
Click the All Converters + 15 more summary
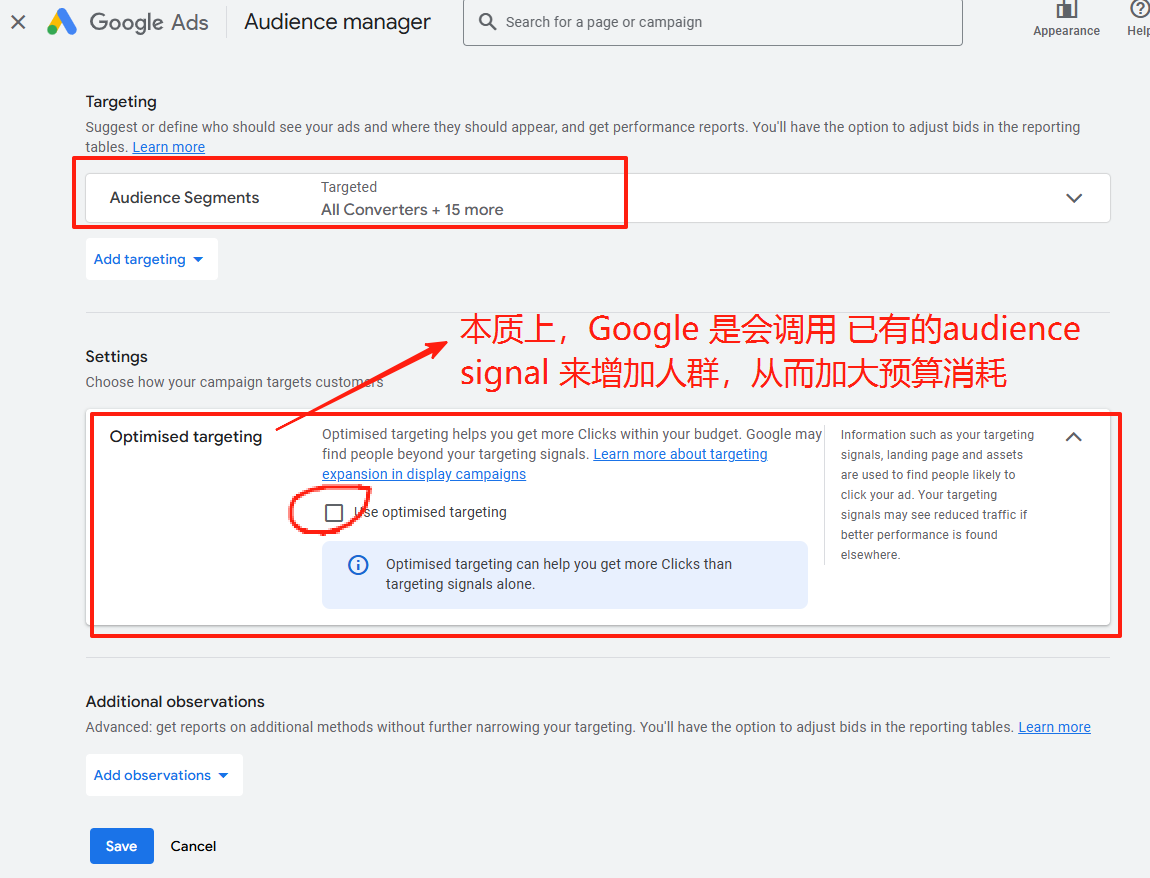point(412,210)
